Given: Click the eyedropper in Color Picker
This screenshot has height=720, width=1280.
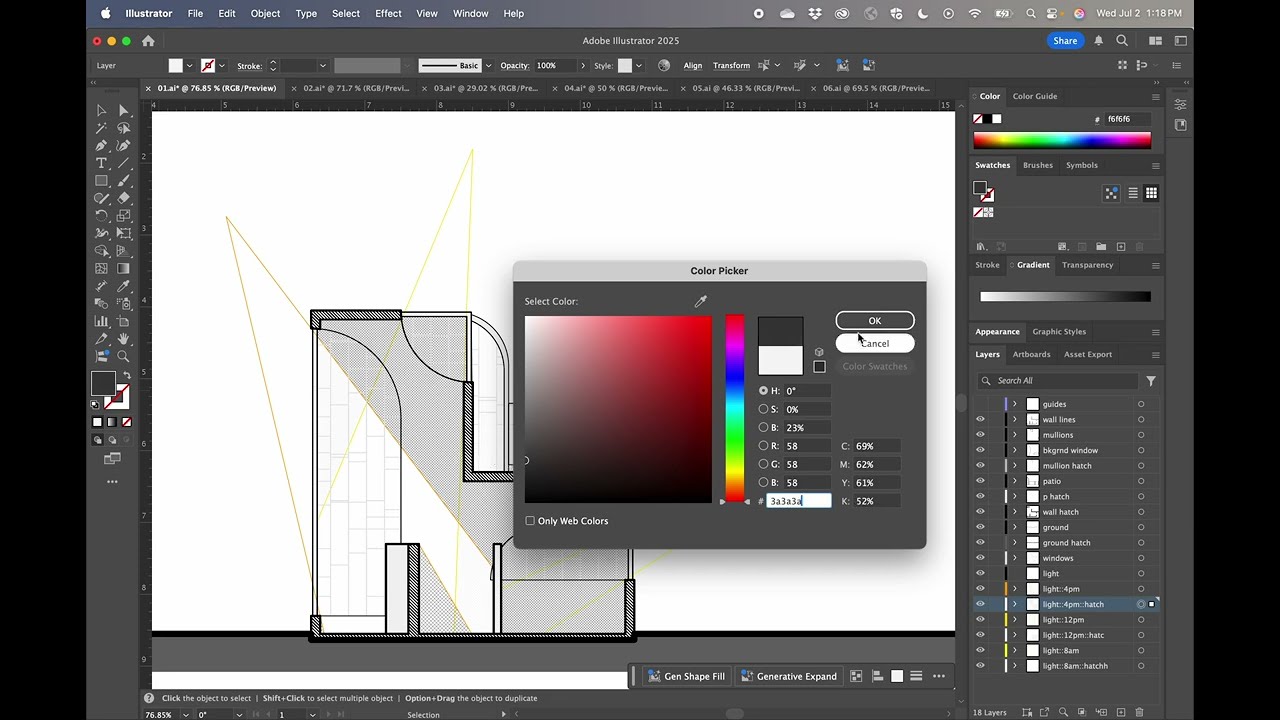Looking at the screenshot, I should pos(701,301).
